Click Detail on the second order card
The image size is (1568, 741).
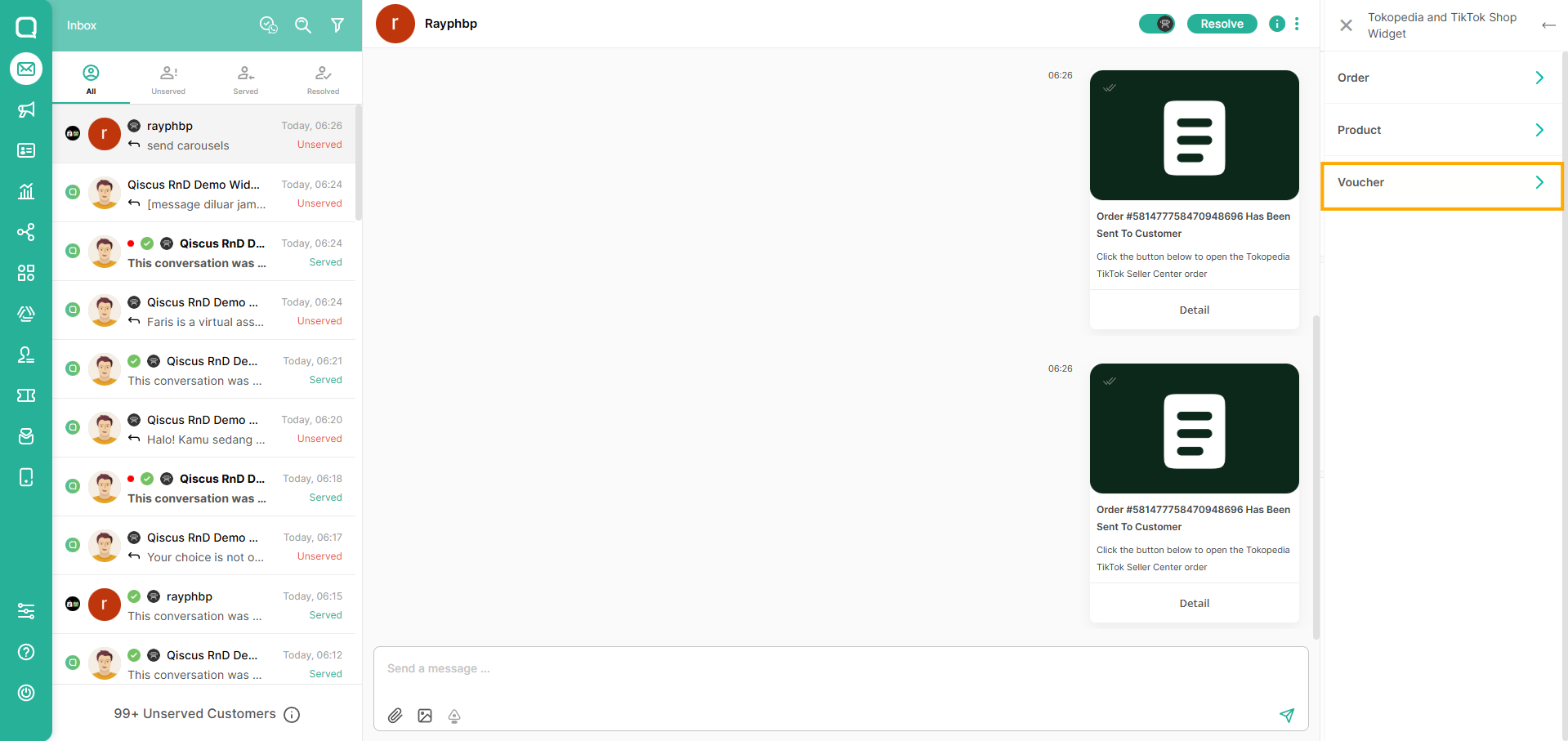click(x=1195, y=603)
